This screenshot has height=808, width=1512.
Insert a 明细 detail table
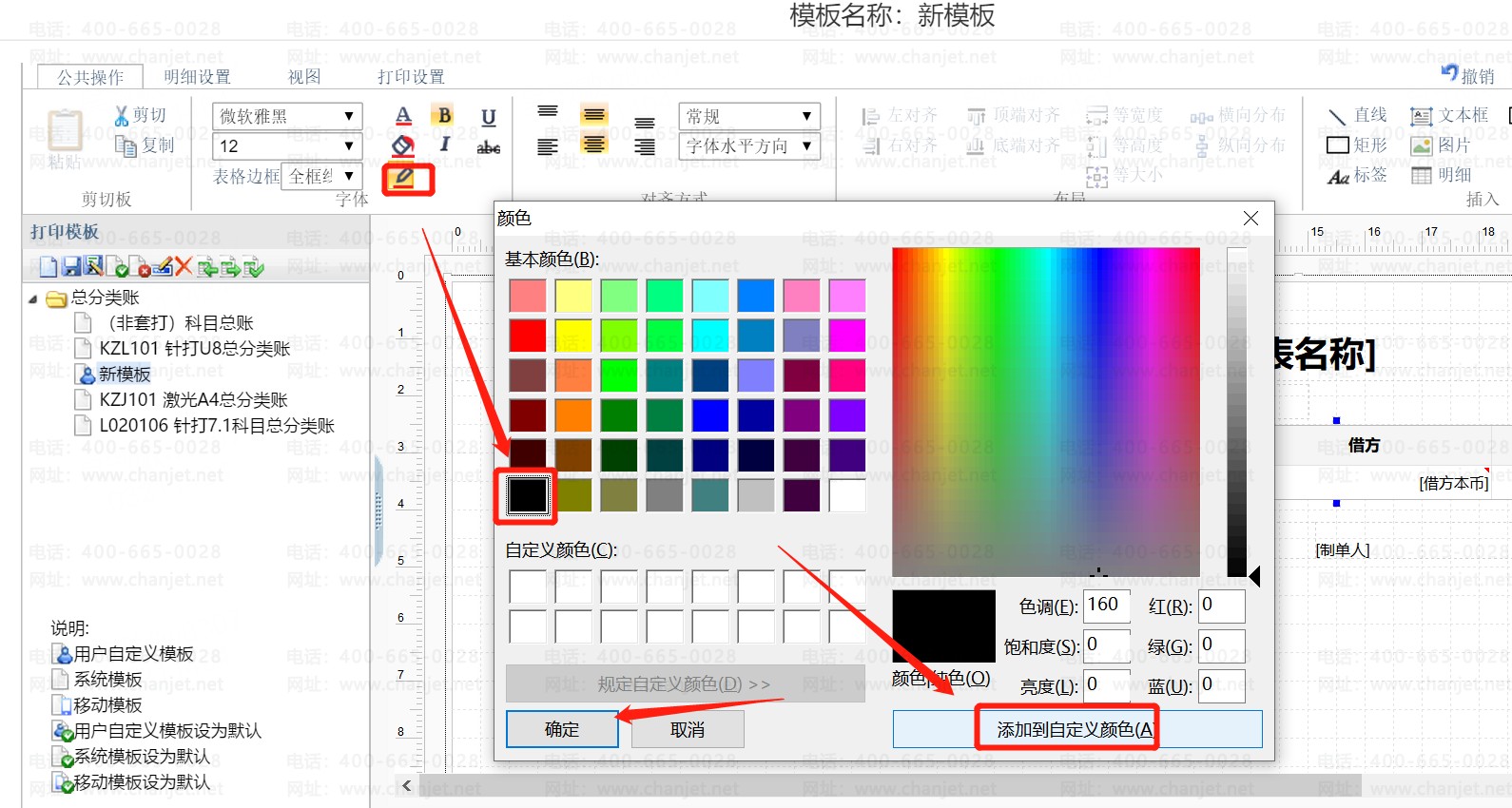pyautogui.click(x=1441, y=176)
